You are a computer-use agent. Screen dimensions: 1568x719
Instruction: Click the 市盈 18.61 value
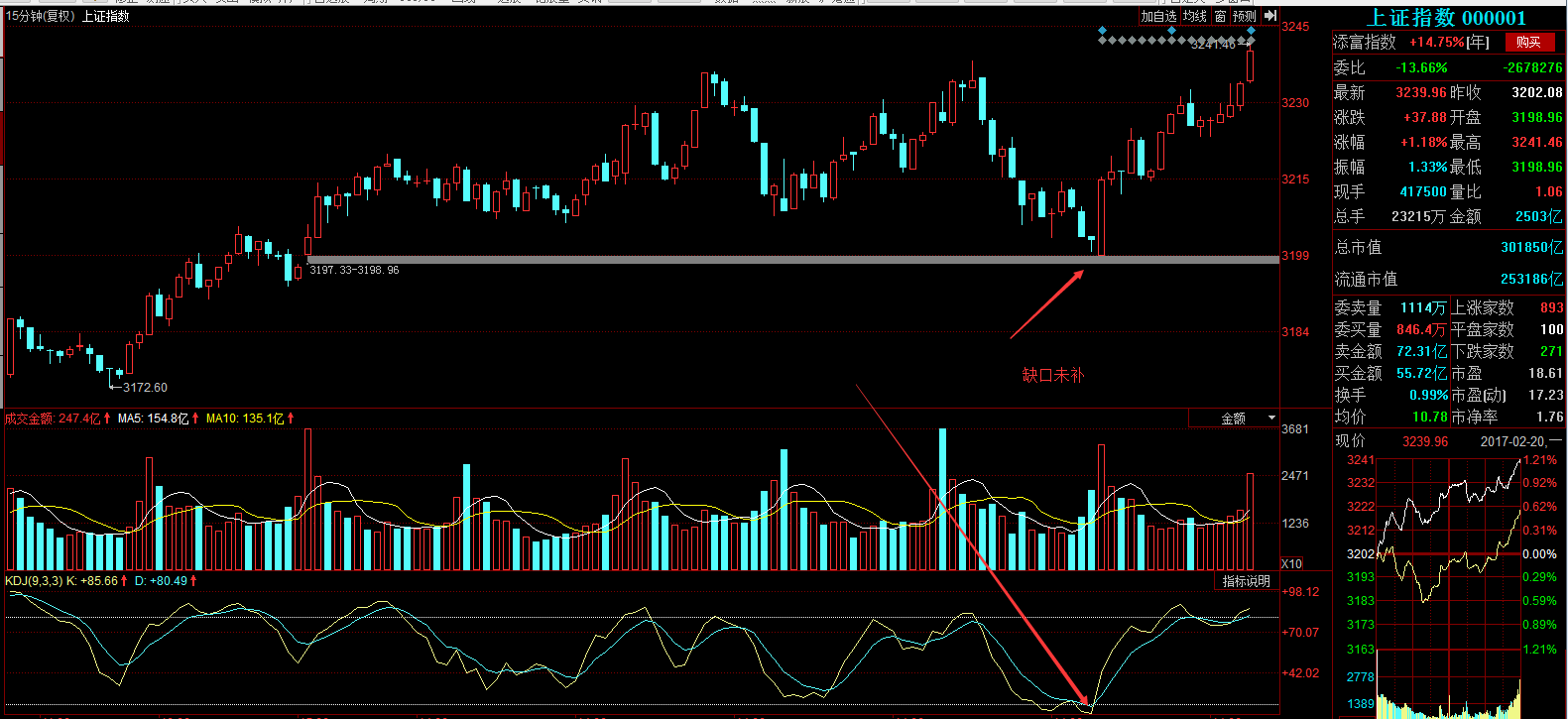pyautogui.click(x=1546, y=373)
